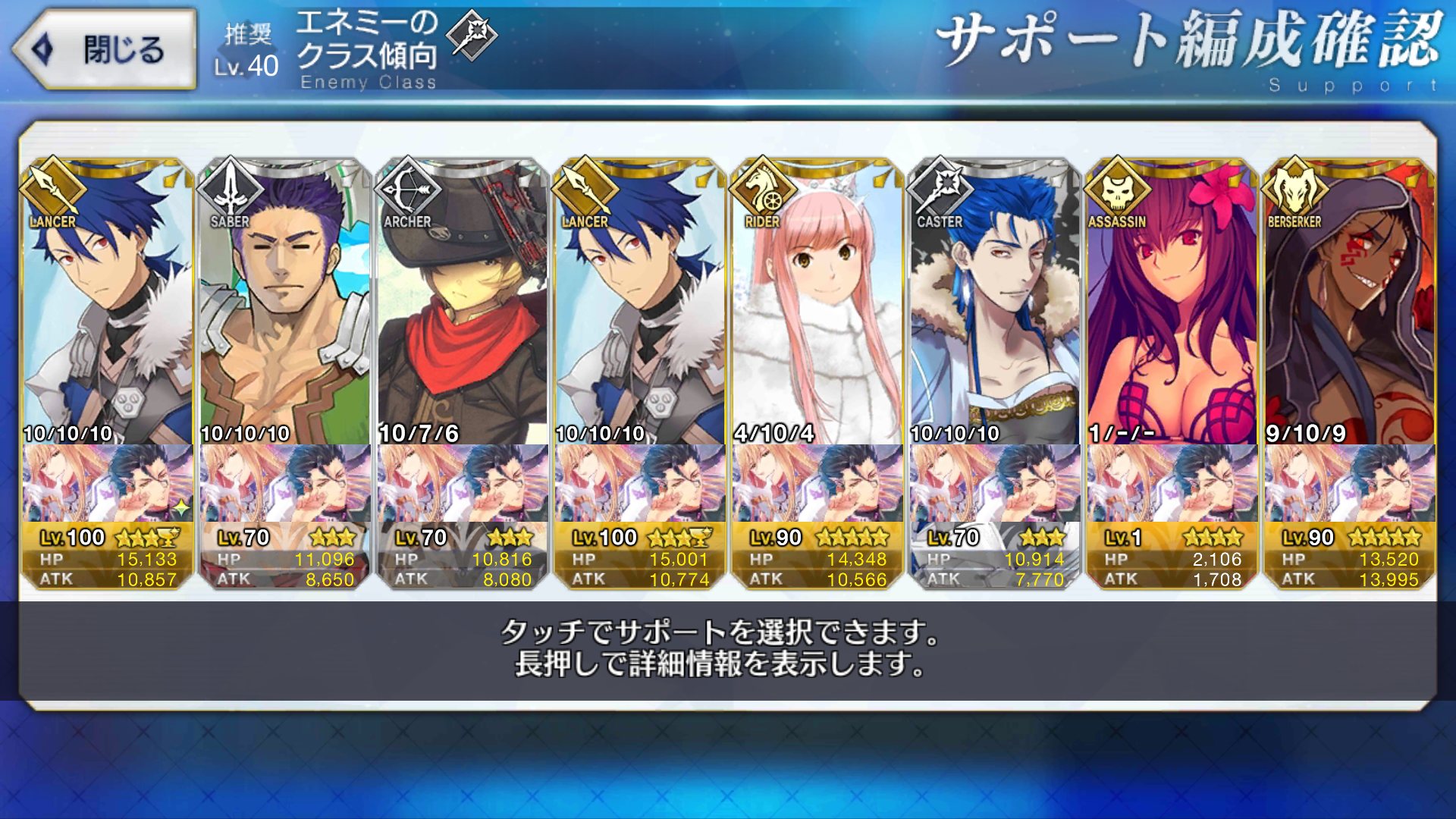Click the Lv.100 stats panel with HP 15,001
The height and width of the screenshot is (819, 1456).
639,557
